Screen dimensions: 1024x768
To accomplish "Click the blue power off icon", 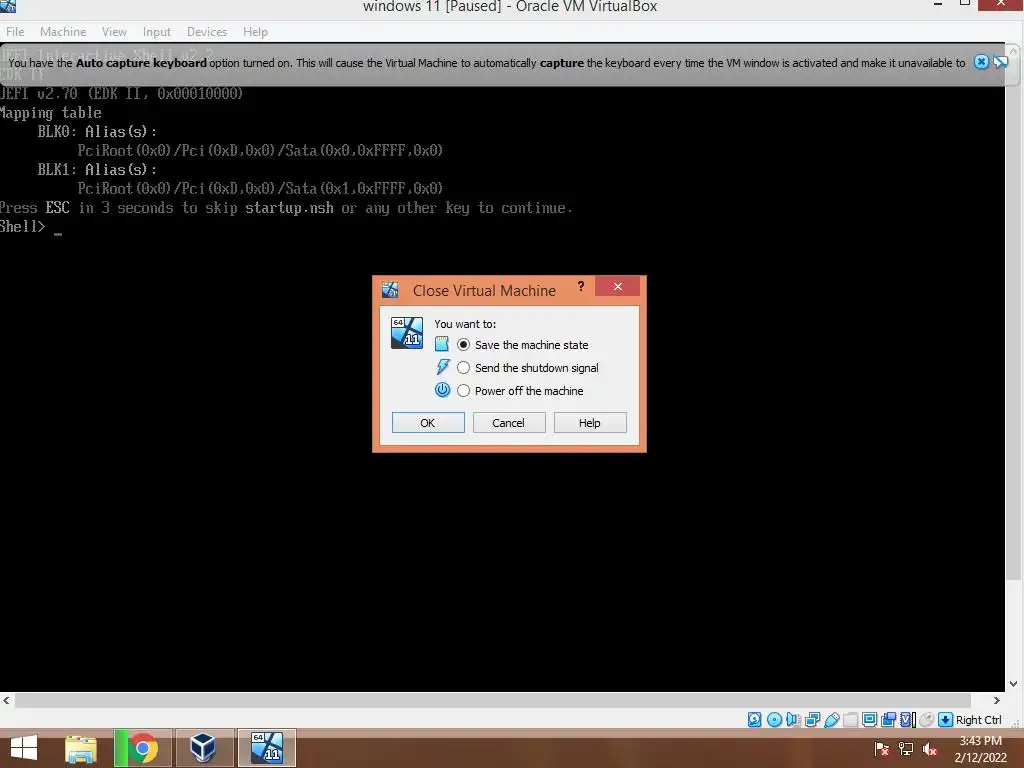I will point(443,390).
